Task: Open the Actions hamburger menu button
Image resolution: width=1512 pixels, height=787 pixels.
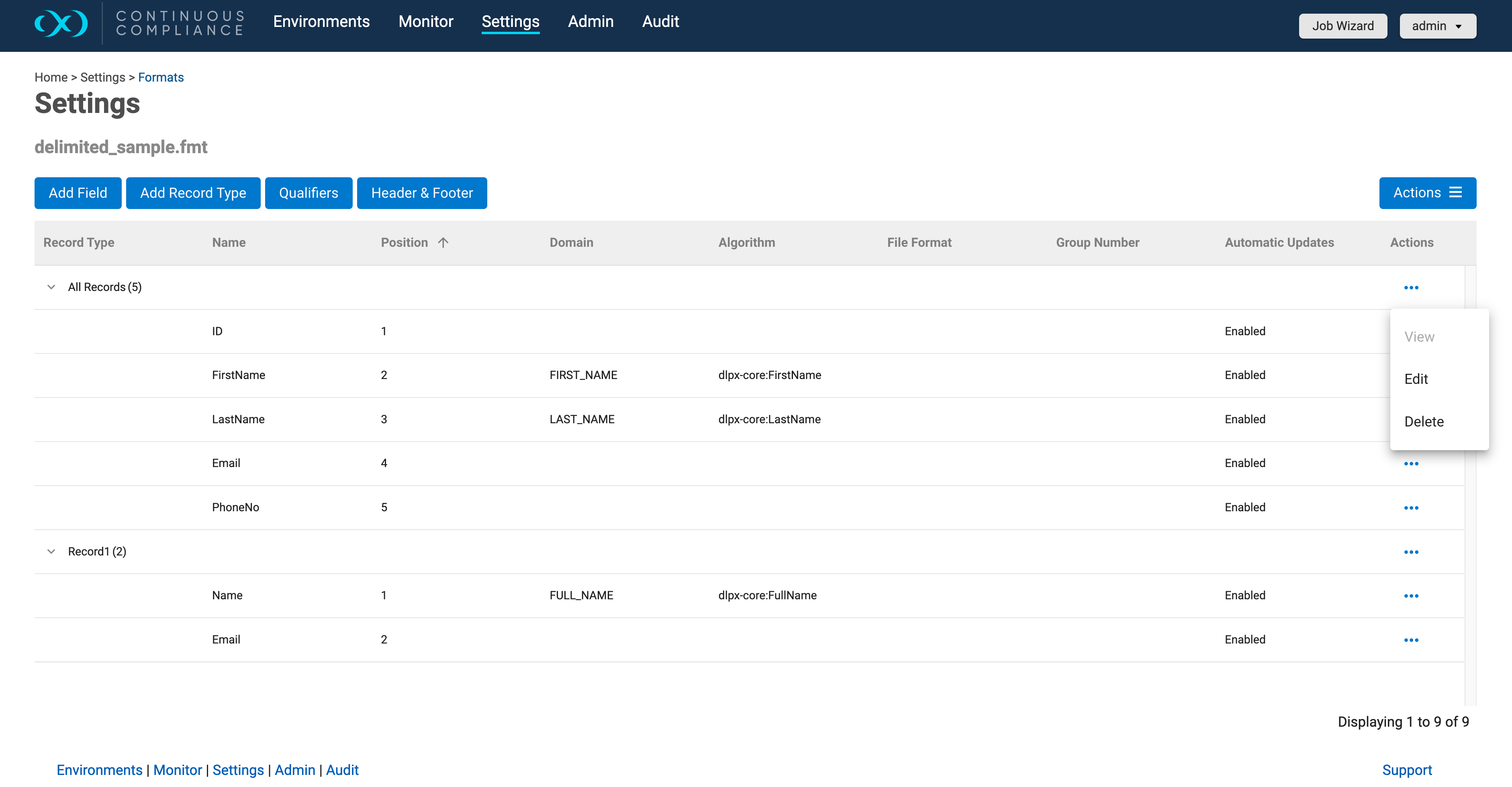Action: (1428, 193)
